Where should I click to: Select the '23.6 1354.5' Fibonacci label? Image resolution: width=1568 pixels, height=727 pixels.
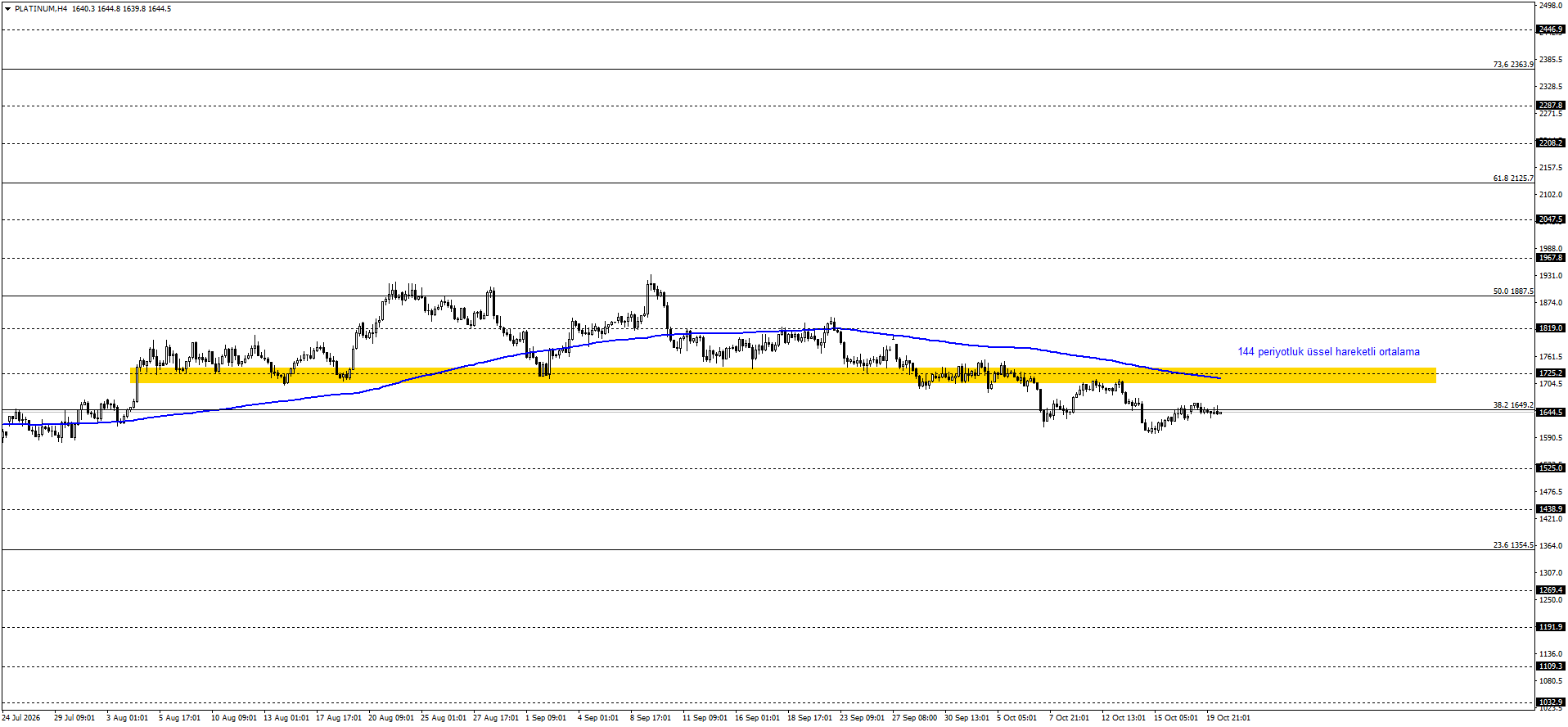(x=1513, y=544)
